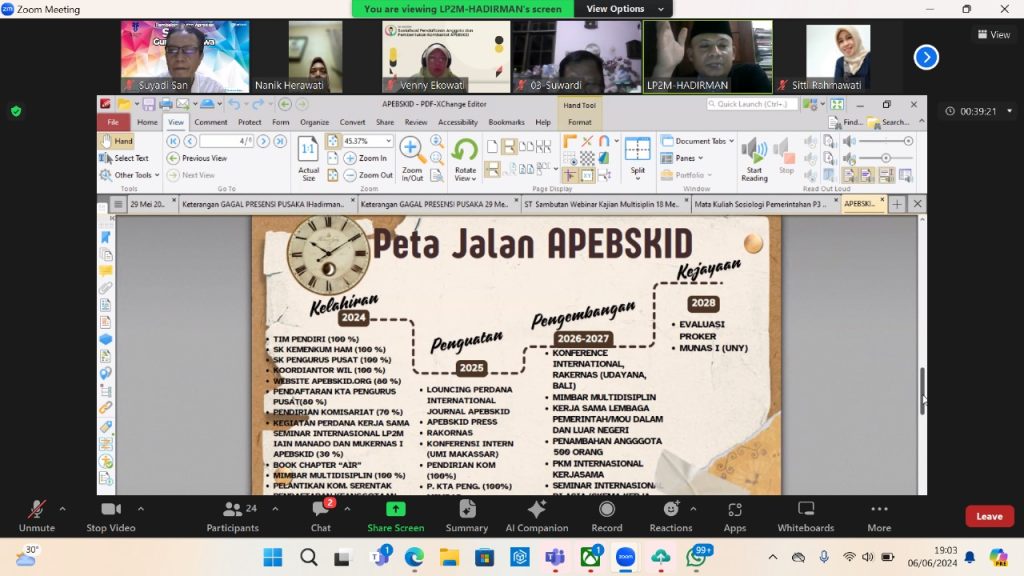Select the Hand tool in PDF-XChange
This screenshot has height=576, width=1024.
click(x=118, y=141)
